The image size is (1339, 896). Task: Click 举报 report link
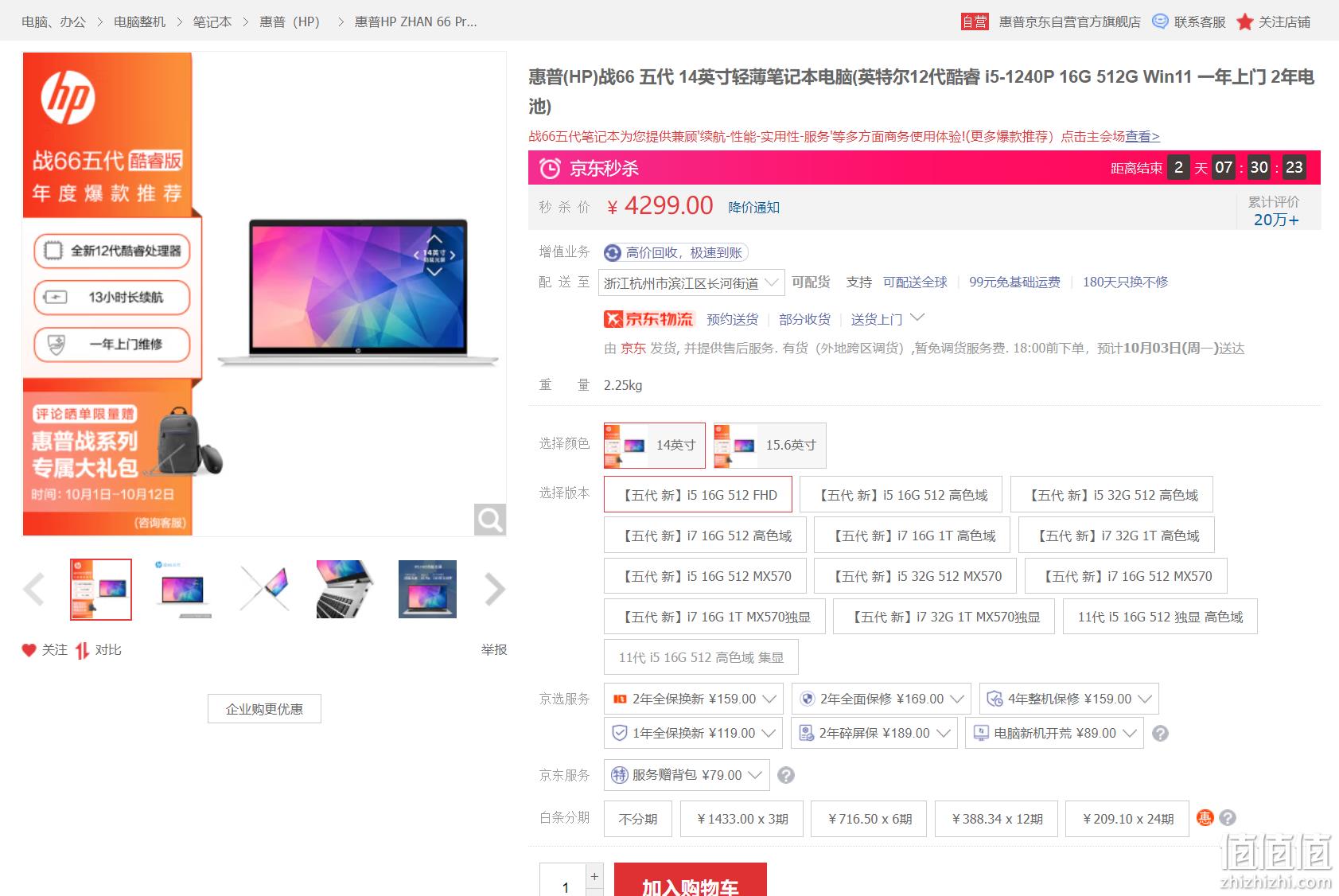(x=494, y=649)
